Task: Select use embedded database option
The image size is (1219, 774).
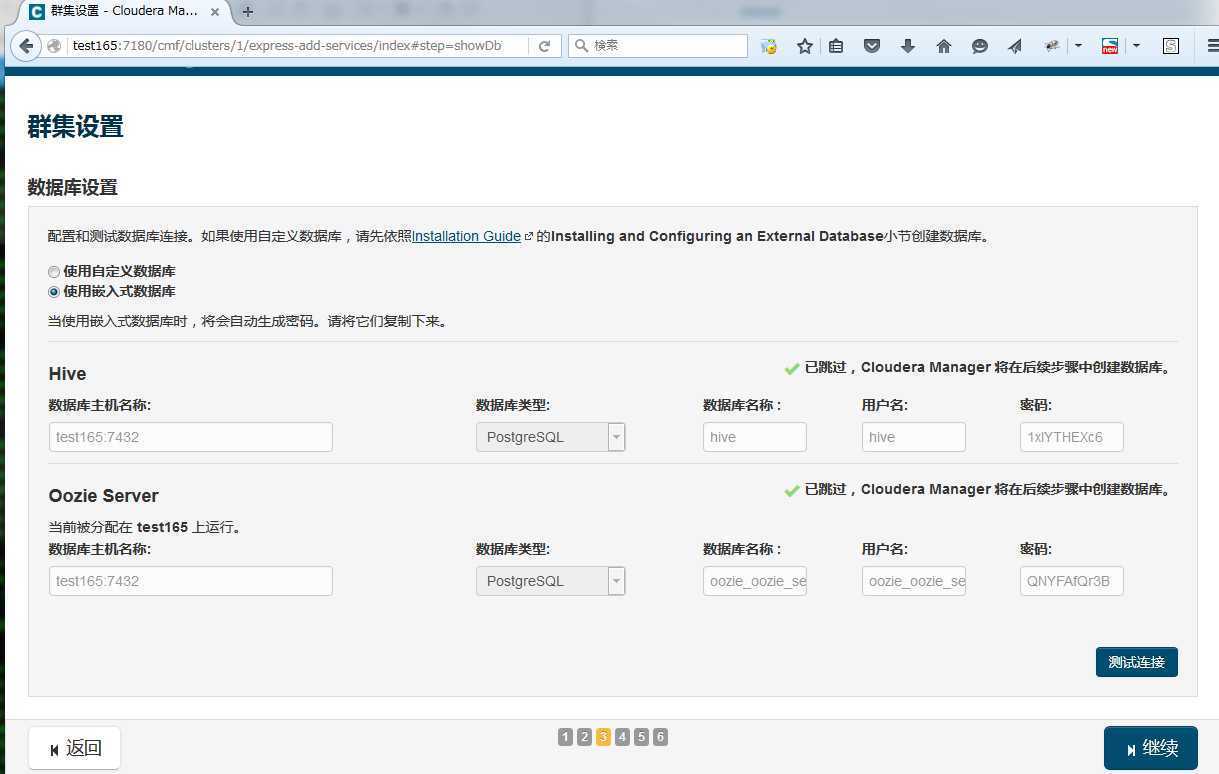Action: (54, 292)
